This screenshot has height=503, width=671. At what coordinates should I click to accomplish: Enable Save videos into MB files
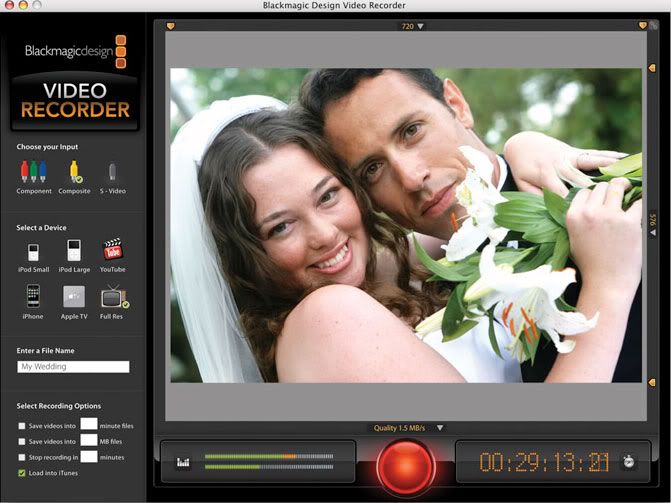(x=22, y=441)
